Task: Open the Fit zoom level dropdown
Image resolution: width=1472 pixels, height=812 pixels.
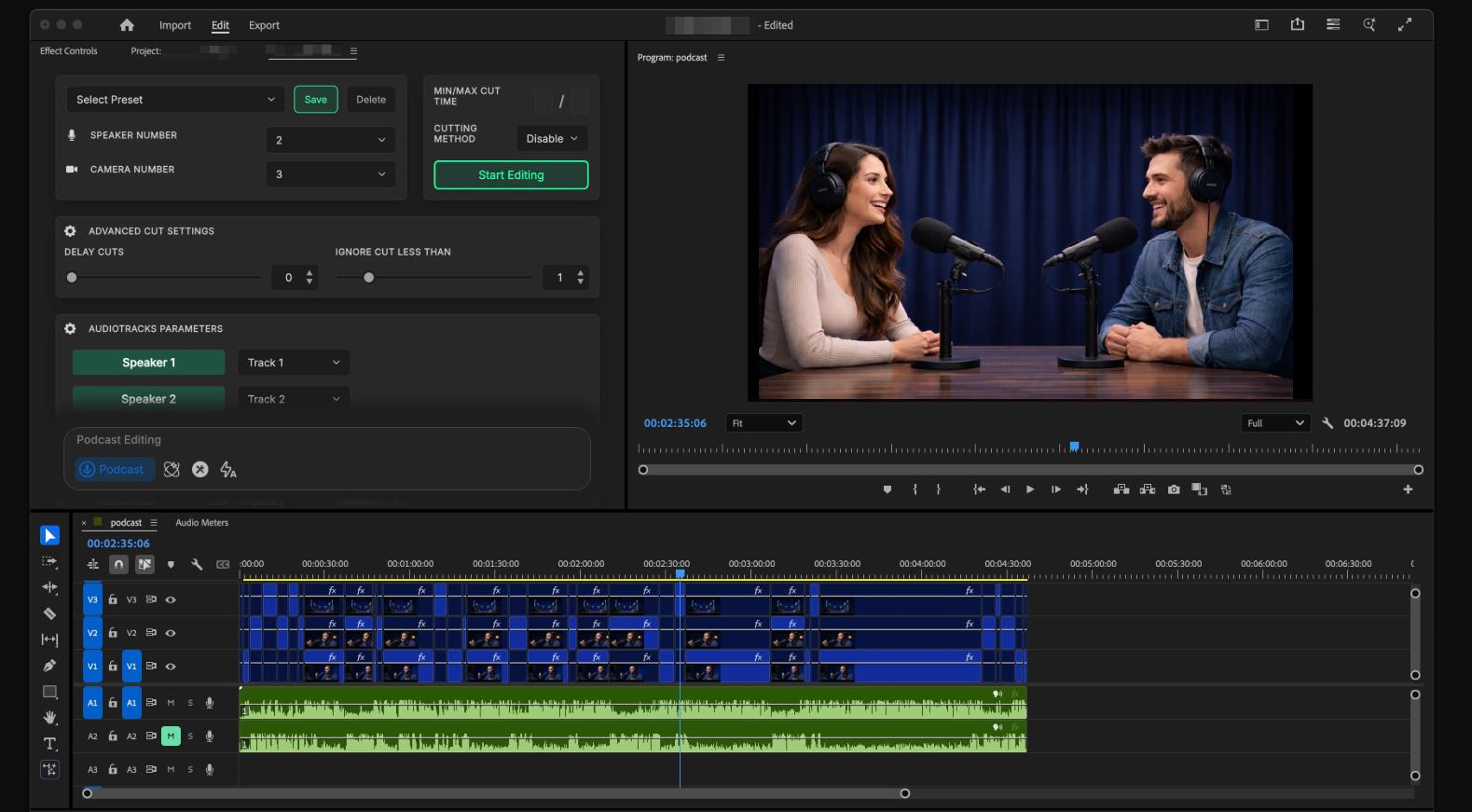Action: (x=764, y=423)
